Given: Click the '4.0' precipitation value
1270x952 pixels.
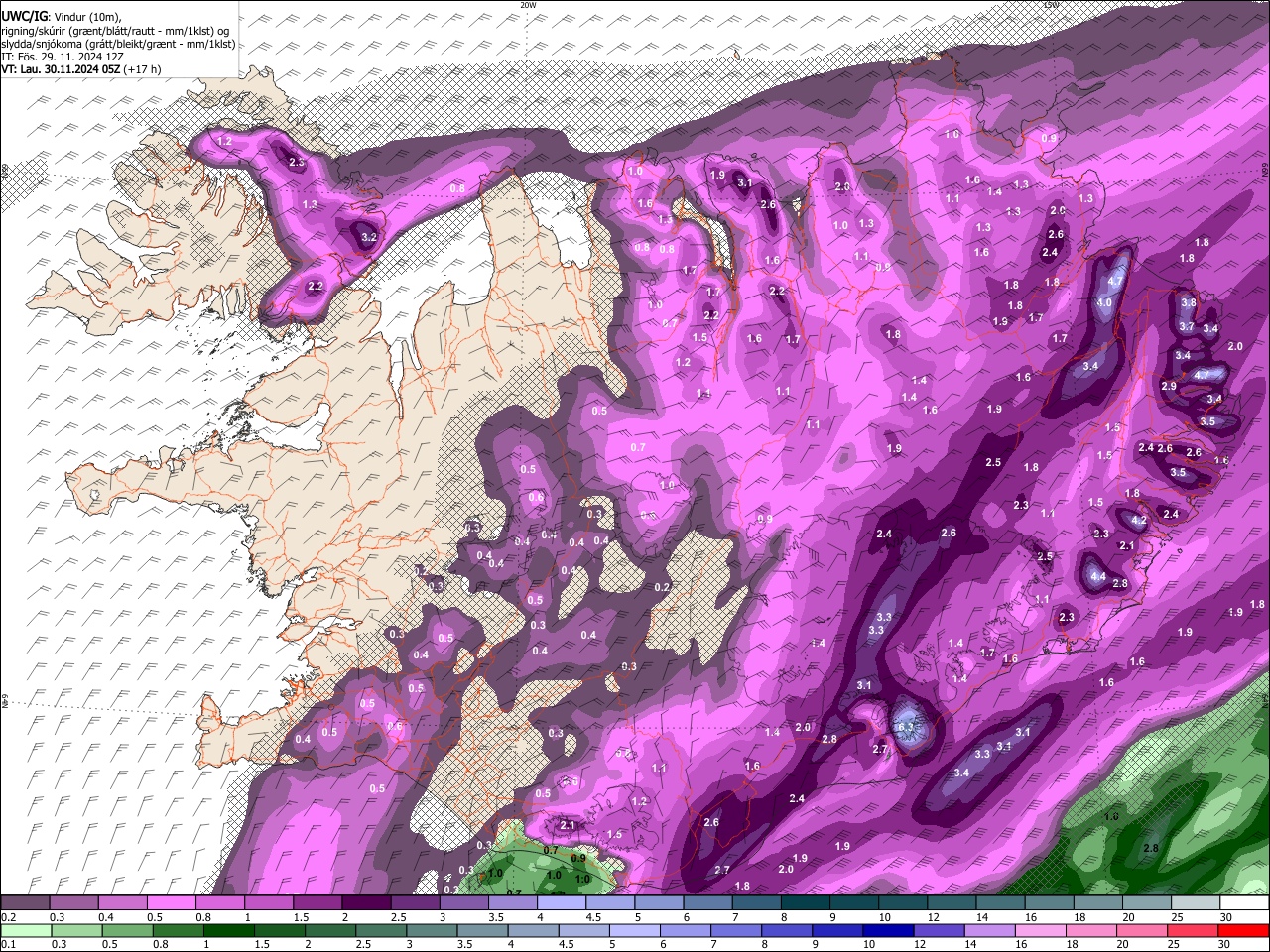Looking at the screenshot, I should 1103,301.
